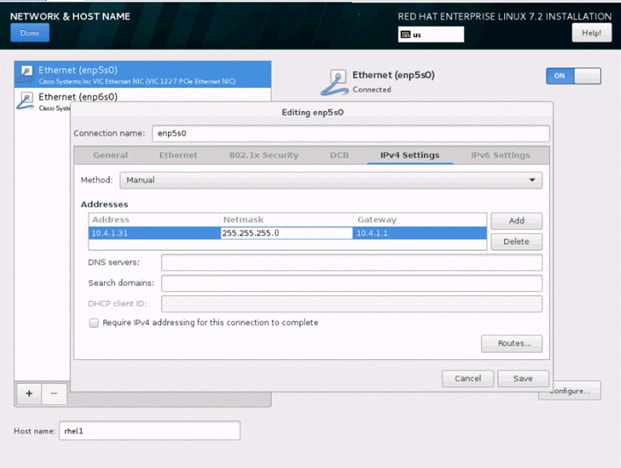Click the Address column header
The image size is (621, 468).
point(154,220)
